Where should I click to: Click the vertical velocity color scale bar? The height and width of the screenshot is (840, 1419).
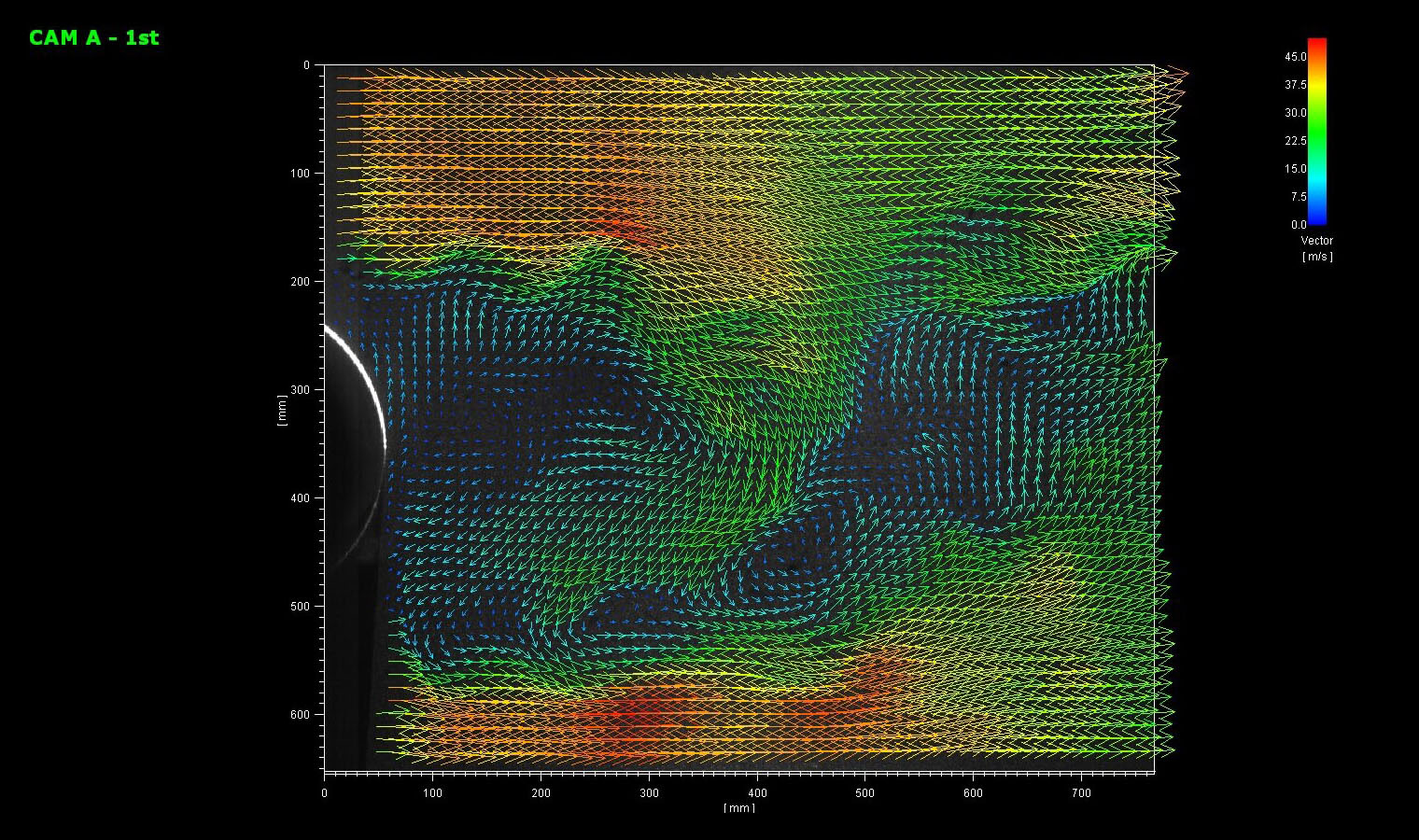1317,131
